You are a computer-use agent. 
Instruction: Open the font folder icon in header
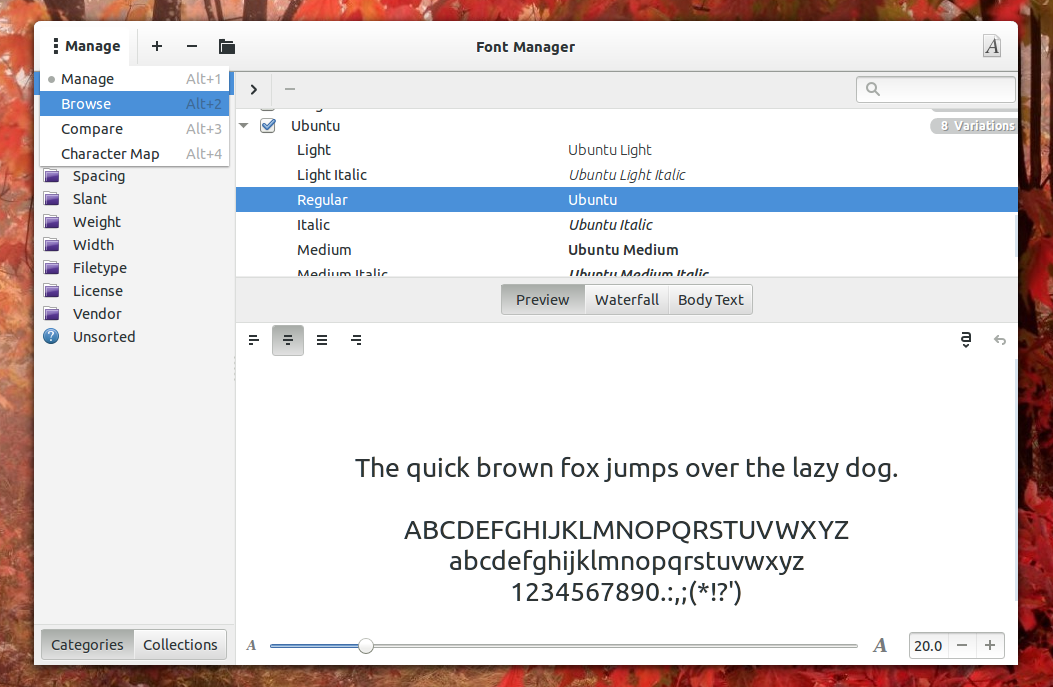227,46
